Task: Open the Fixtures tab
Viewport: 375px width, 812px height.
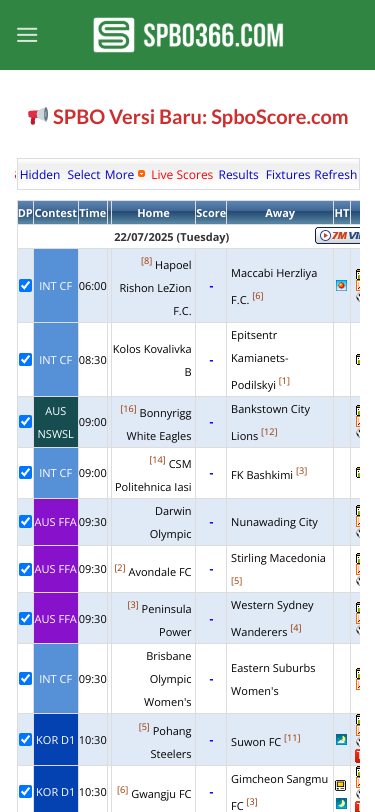Action: [289, 175]
